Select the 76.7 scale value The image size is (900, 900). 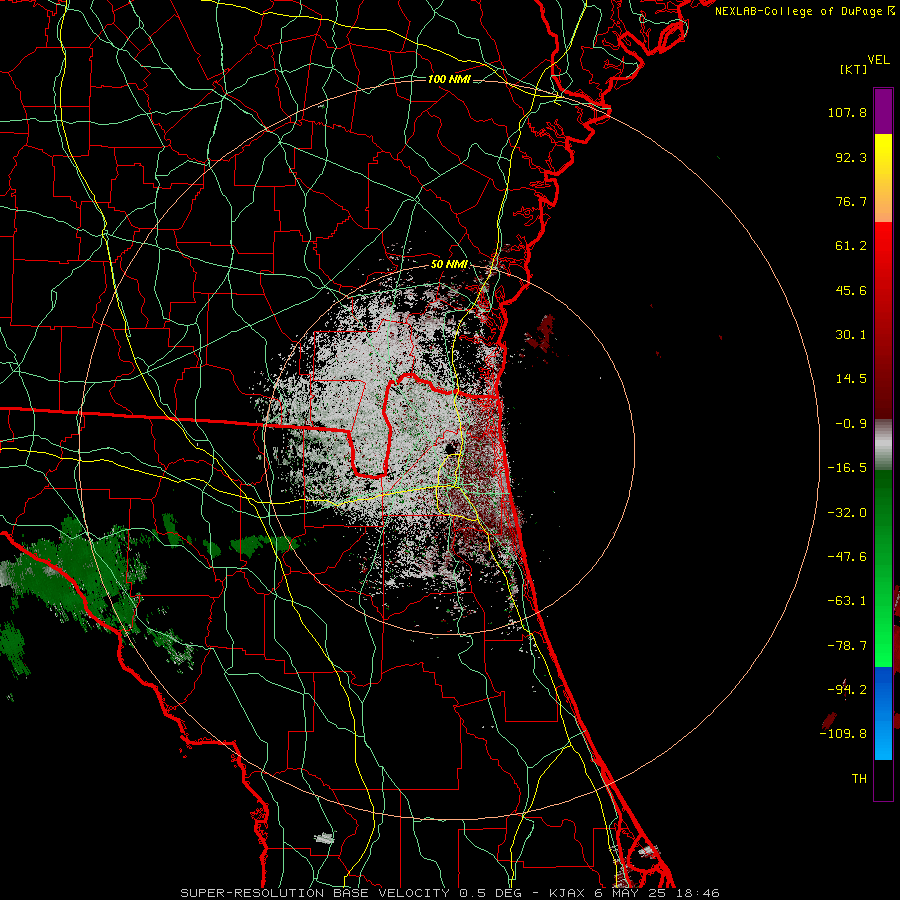[x=851, y=201]
